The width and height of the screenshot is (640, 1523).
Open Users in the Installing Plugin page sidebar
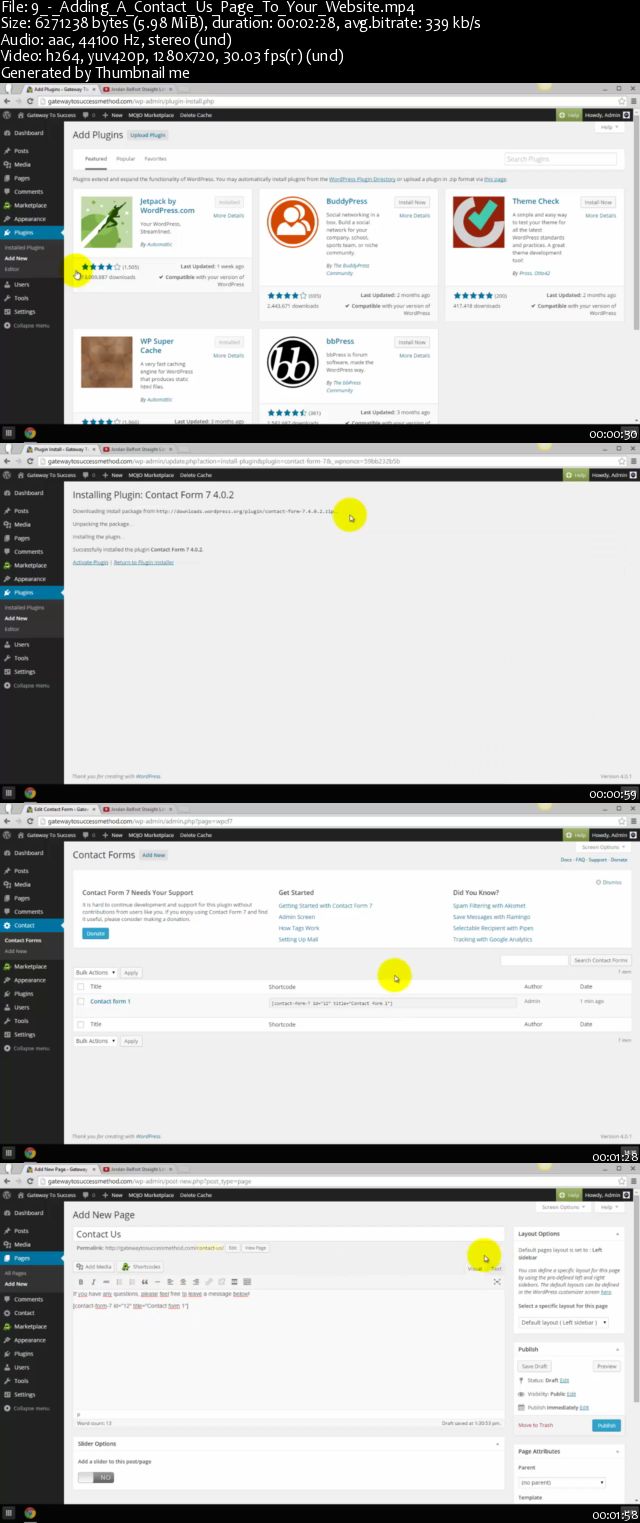[22, 645]
